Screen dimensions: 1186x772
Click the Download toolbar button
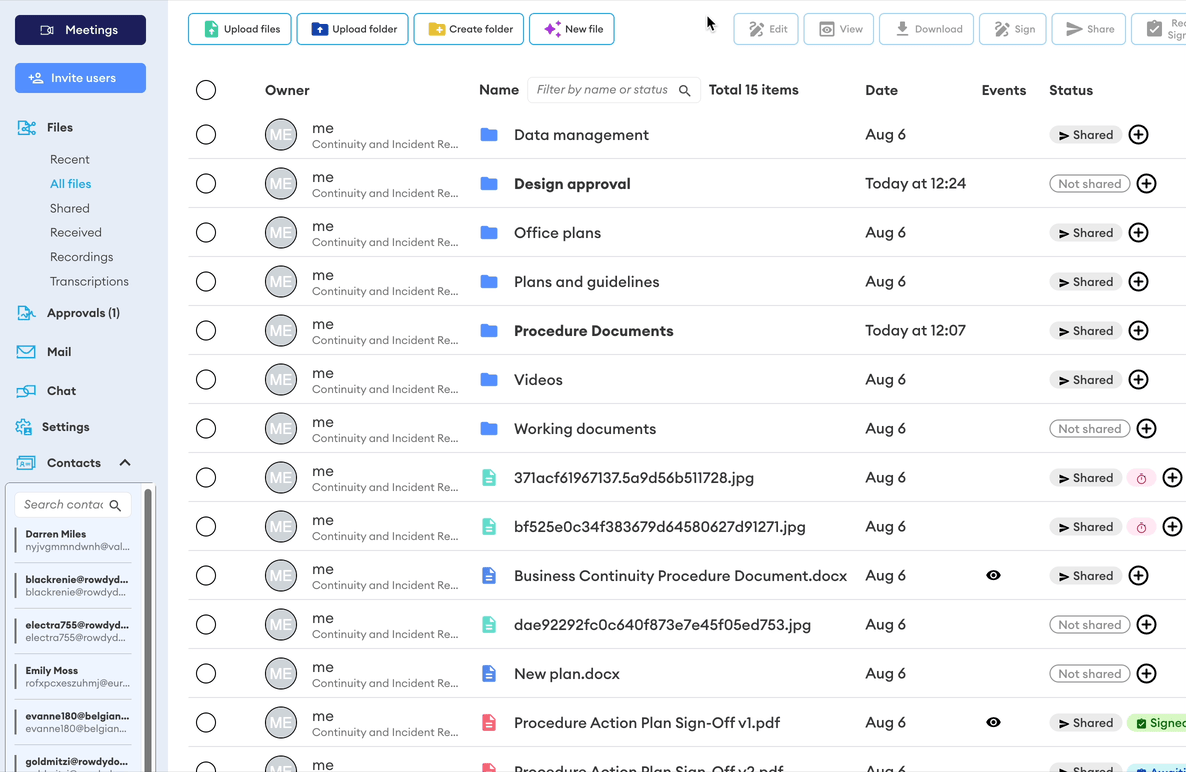coord(927,29)
